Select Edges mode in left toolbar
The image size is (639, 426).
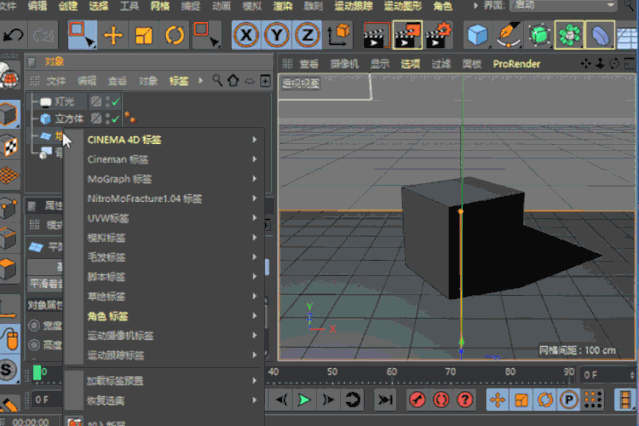[9, 238]
